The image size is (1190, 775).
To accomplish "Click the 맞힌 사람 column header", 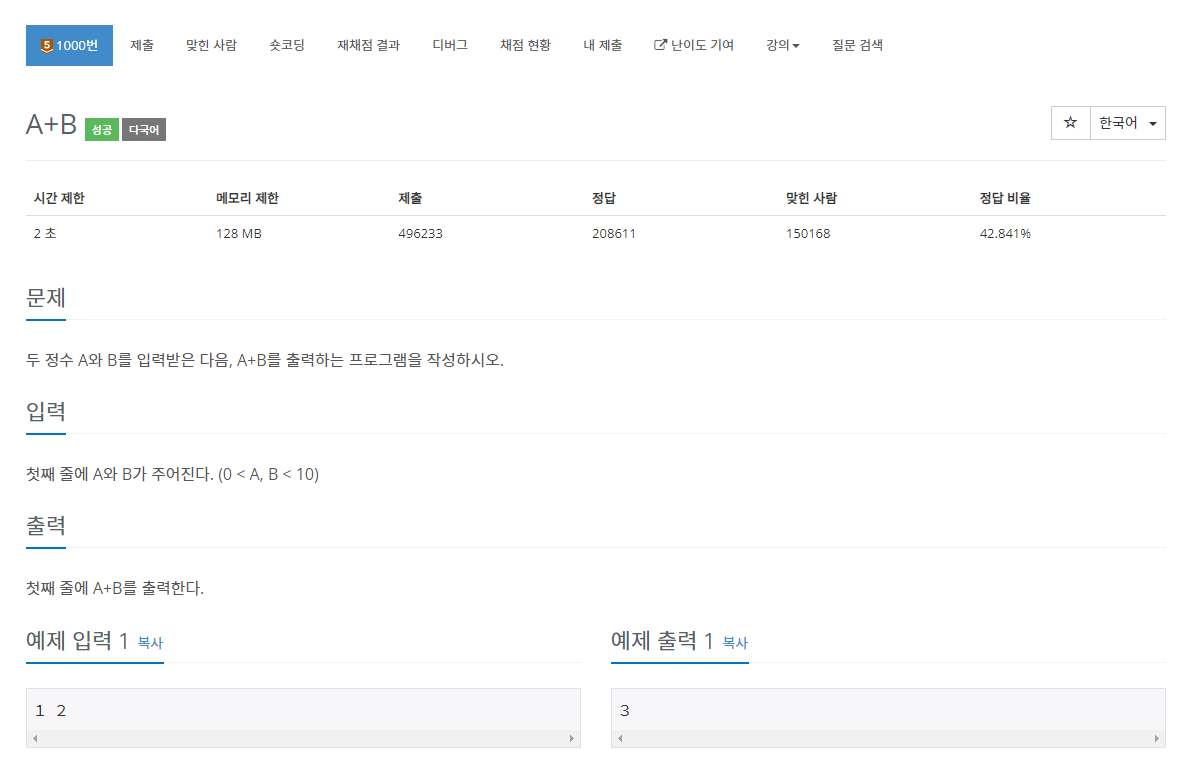I will 811,198.
